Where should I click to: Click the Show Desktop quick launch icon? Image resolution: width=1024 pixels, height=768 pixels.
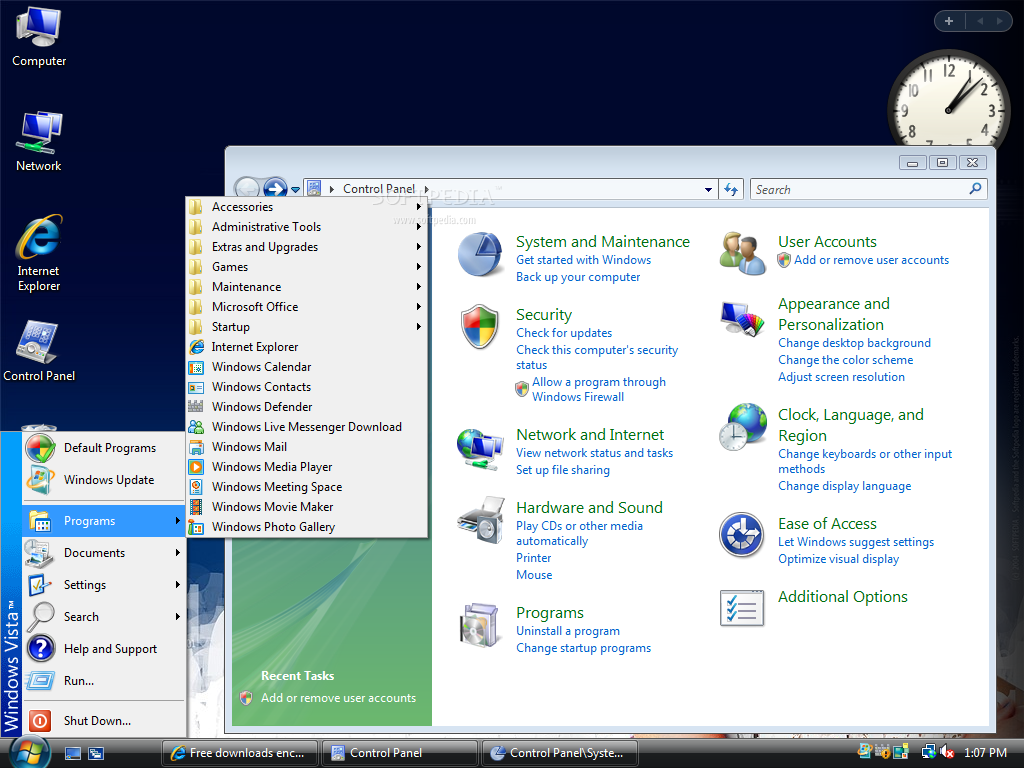72,754
